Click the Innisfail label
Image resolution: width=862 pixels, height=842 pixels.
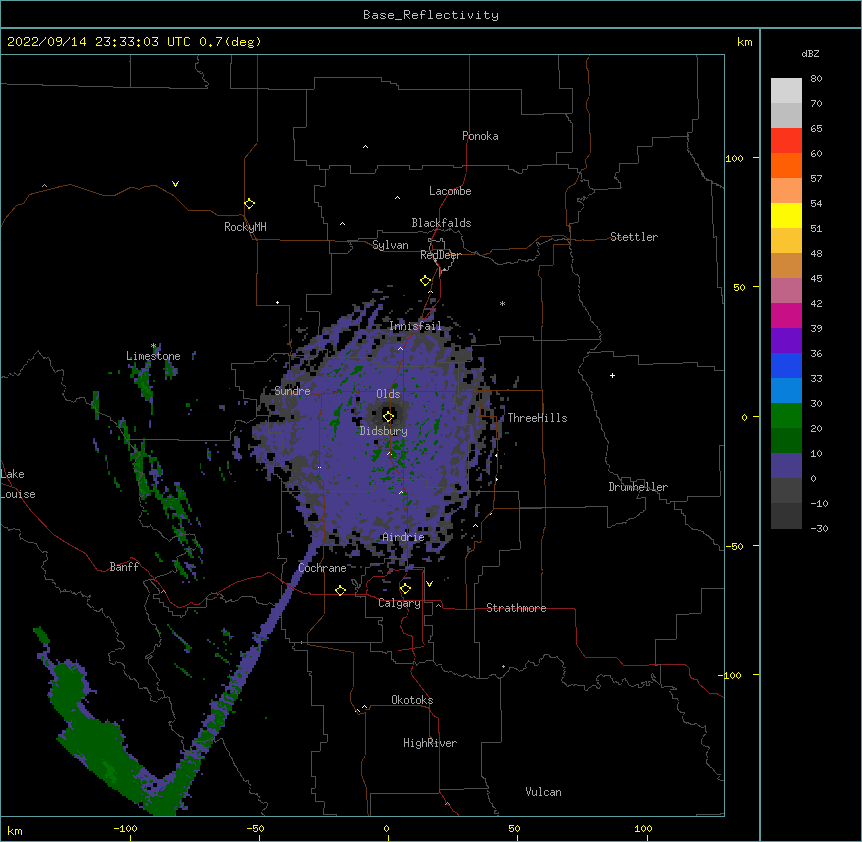415,326
